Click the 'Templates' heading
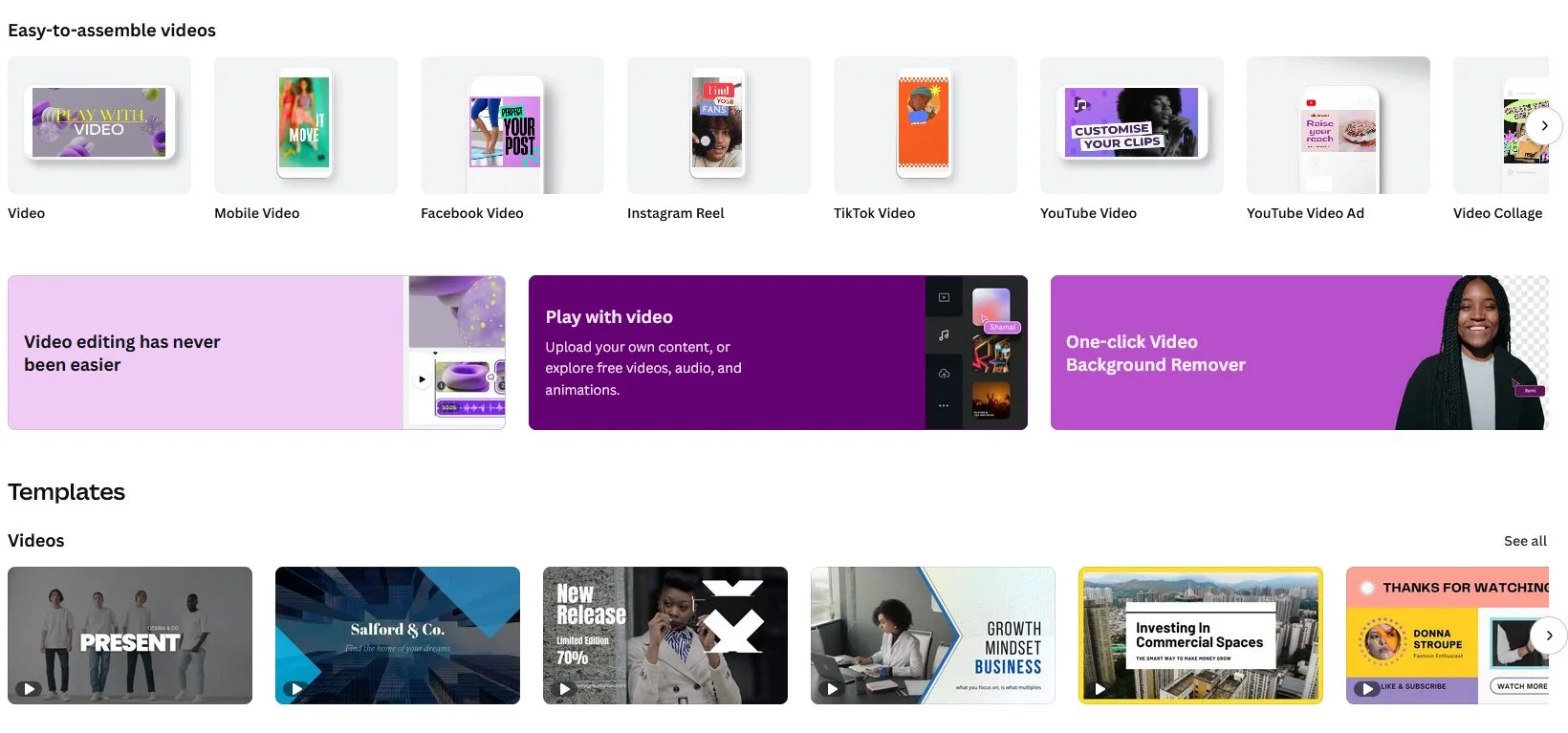 pyautogui.click(x=67, y=492)
